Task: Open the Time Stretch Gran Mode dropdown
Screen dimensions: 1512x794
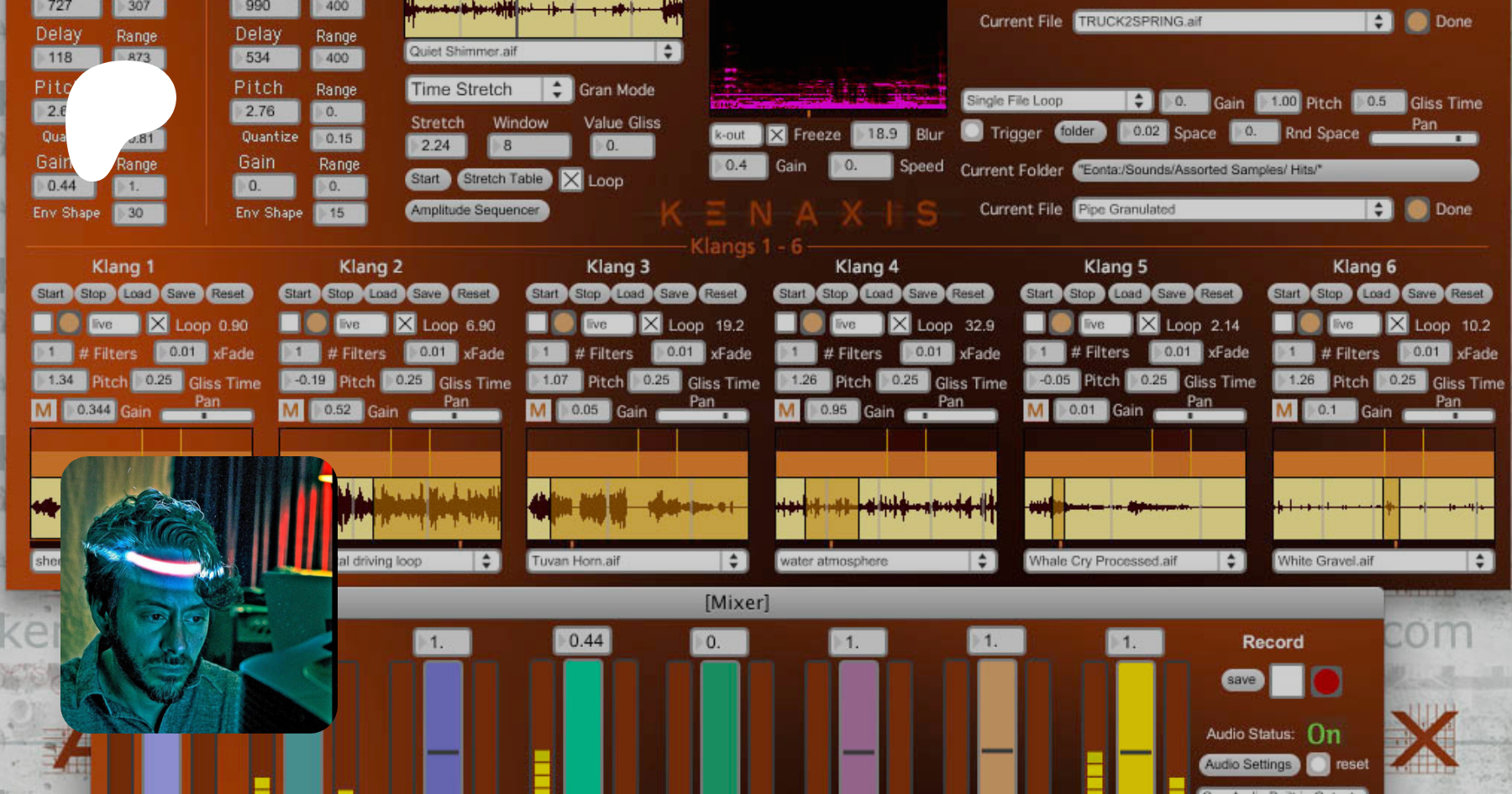Action: pos(487,89)
